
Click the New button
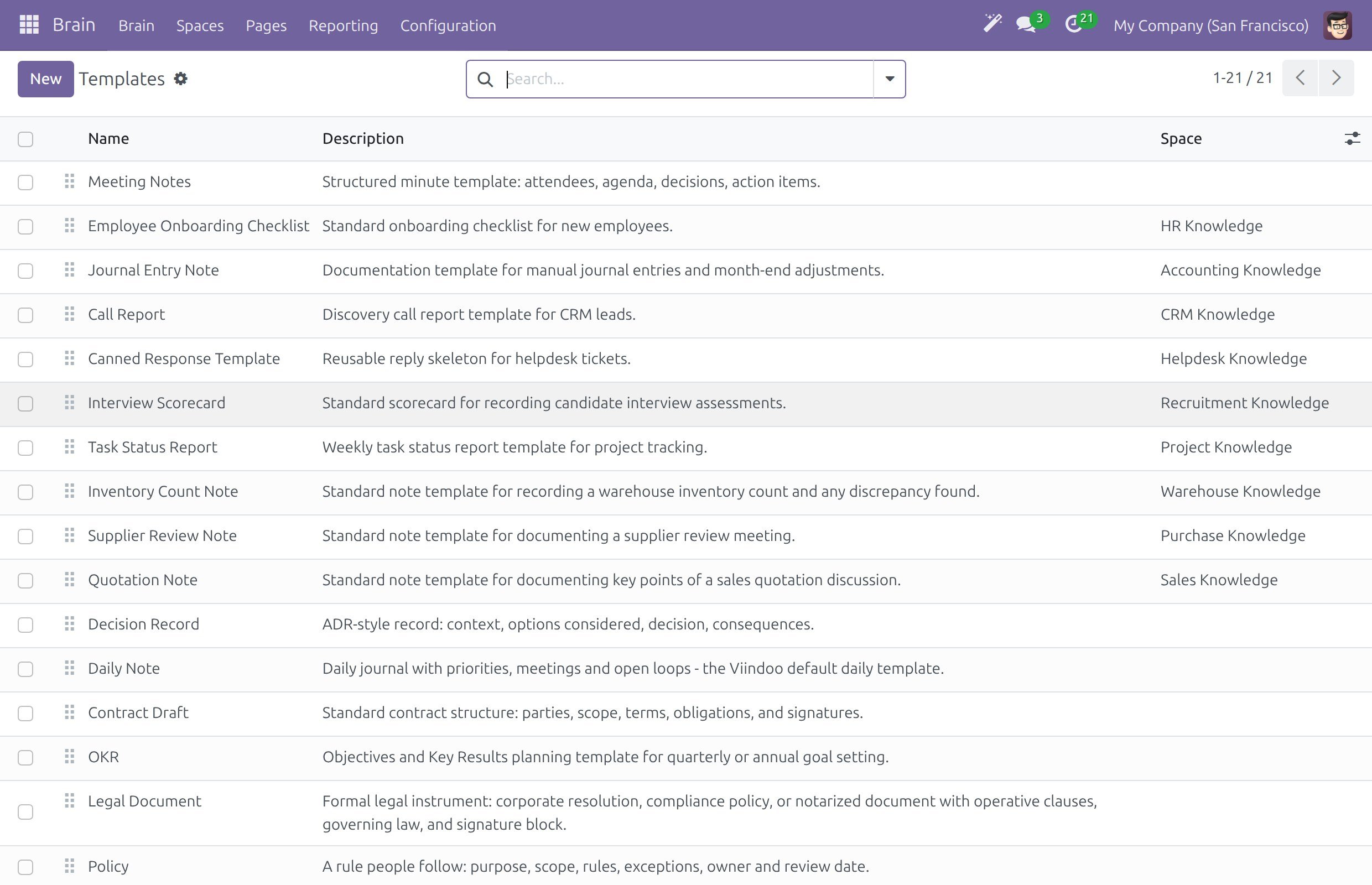pyautogui.click(x=45, y=79)
